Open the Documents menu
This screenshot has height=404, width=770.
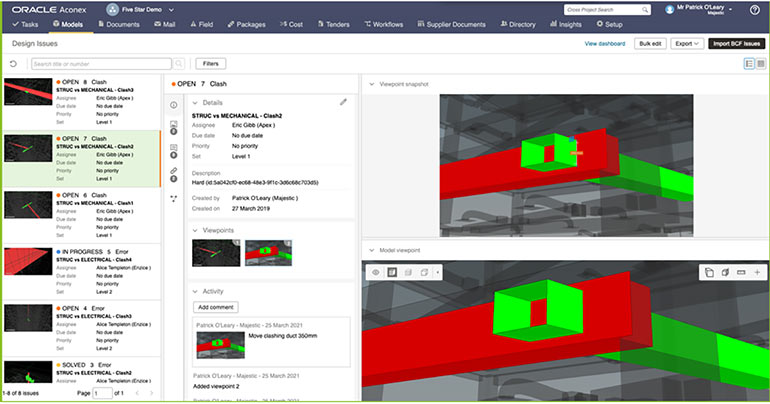pos(119,24)
